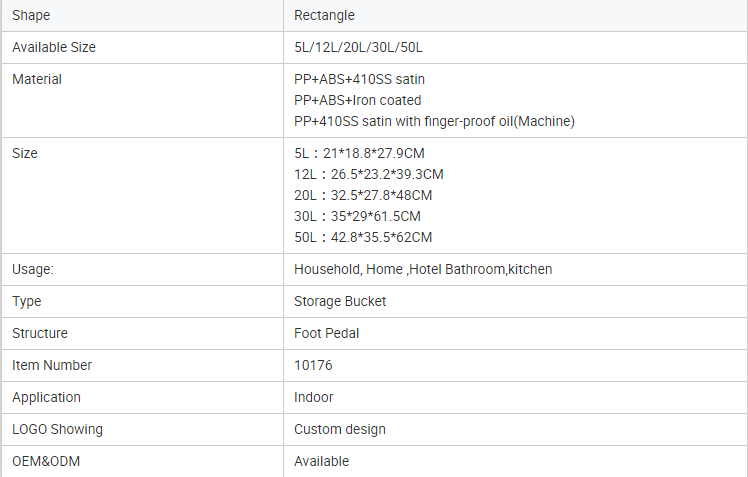Click the Household, Home, Hotel Bathroom text
Image resolution: width=748 pixels, height=477 pixels.
(423, 269)
